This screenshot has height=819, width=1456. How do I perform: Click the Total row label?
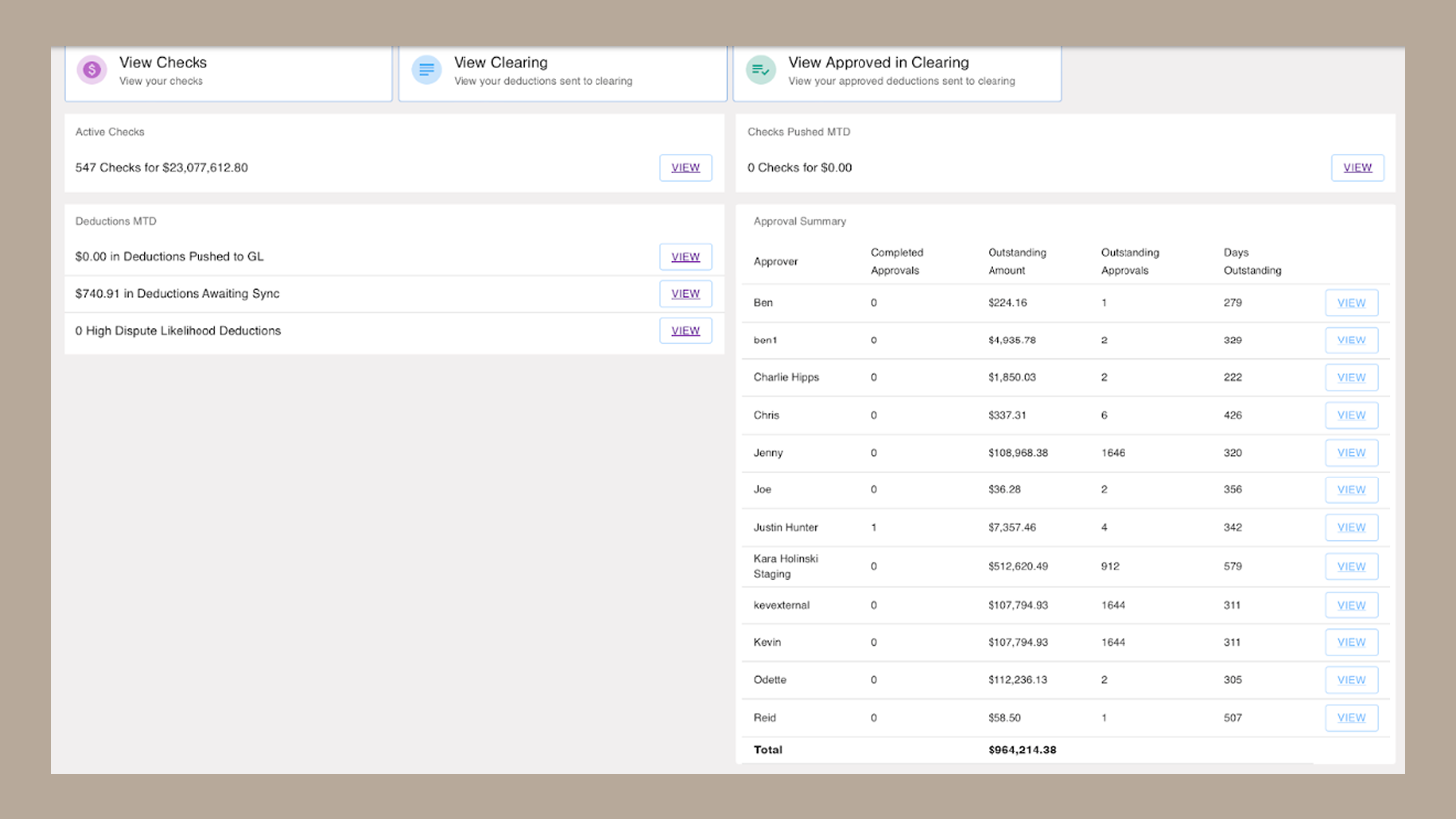[768, 751]
